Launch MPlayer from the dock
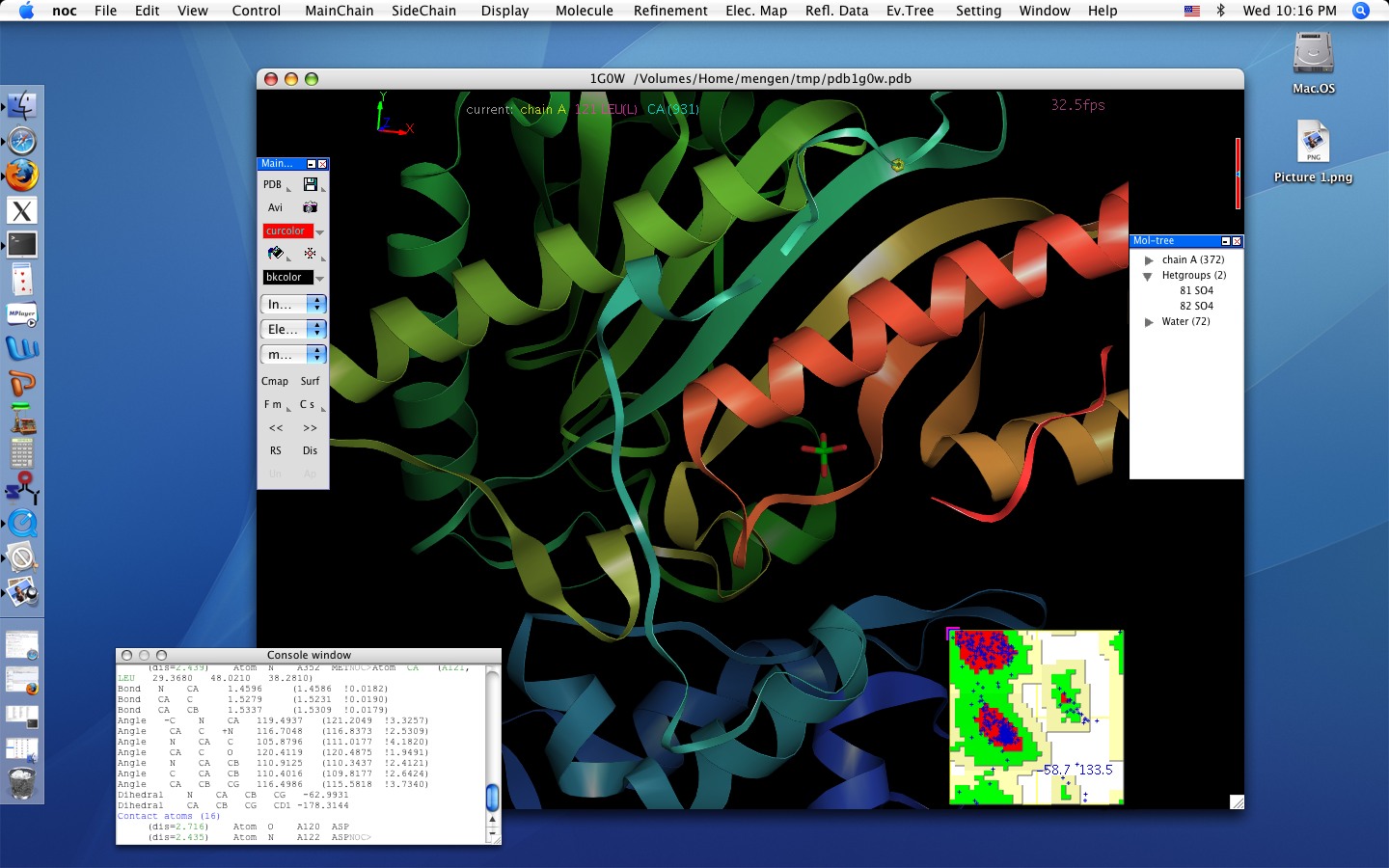The height and width of the screenshot is (868, 1389). pyautogui.click(x=22, y=314)
